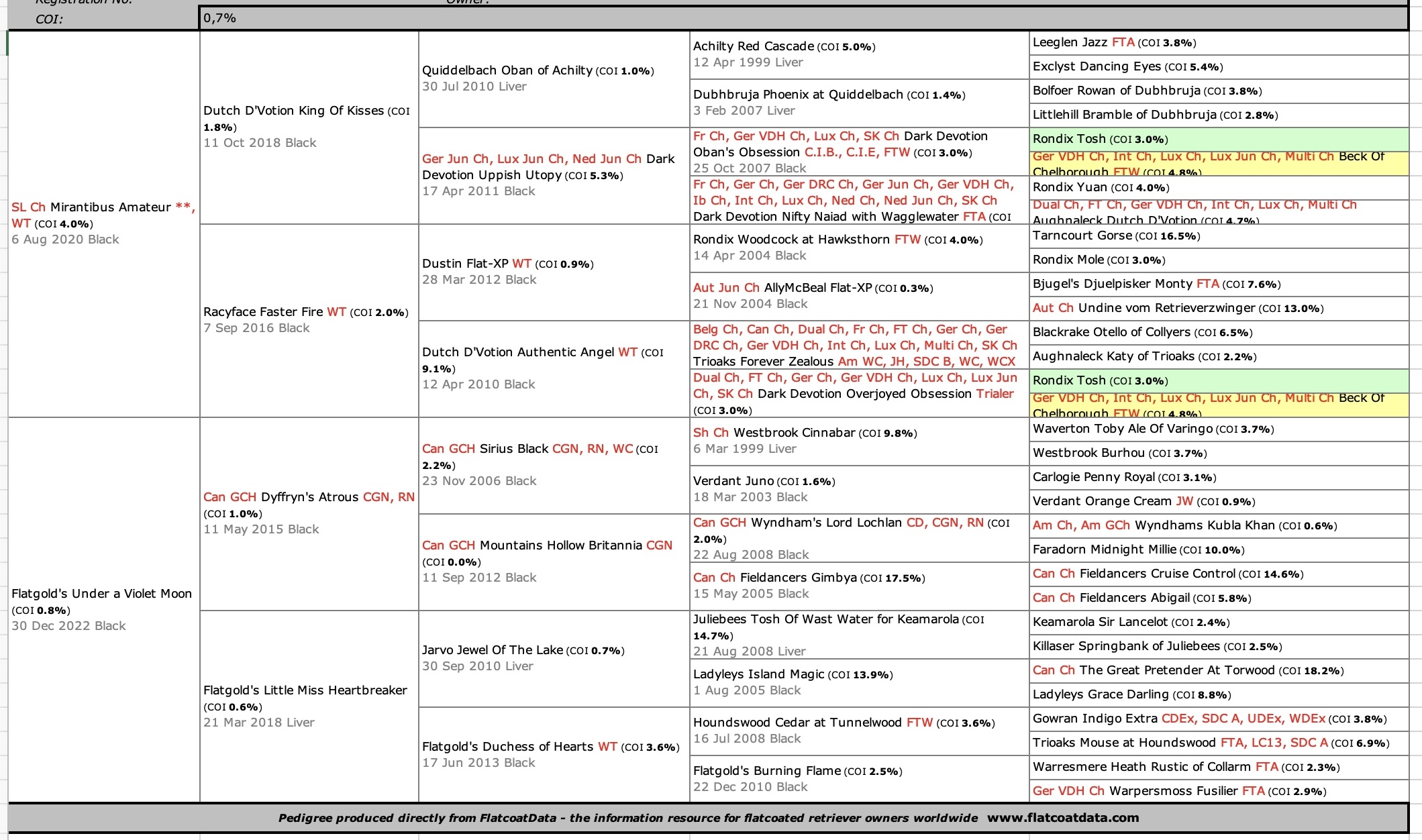Viewport: 1422px width, 840px height.
Task: Select The Great Pretender At Torwood cell
Action: (1219, 671)
